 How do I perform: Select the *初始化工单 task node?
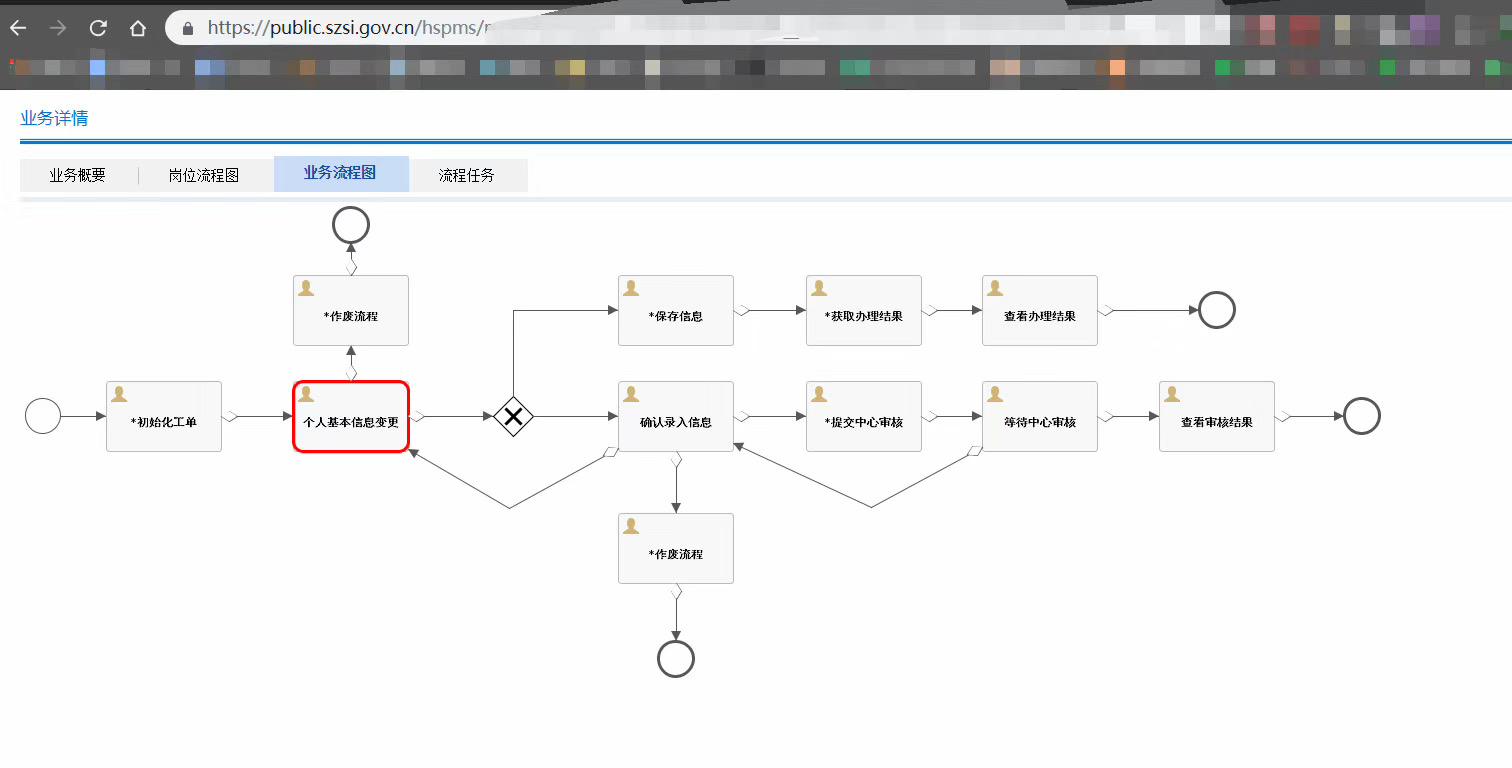(164, 416)
